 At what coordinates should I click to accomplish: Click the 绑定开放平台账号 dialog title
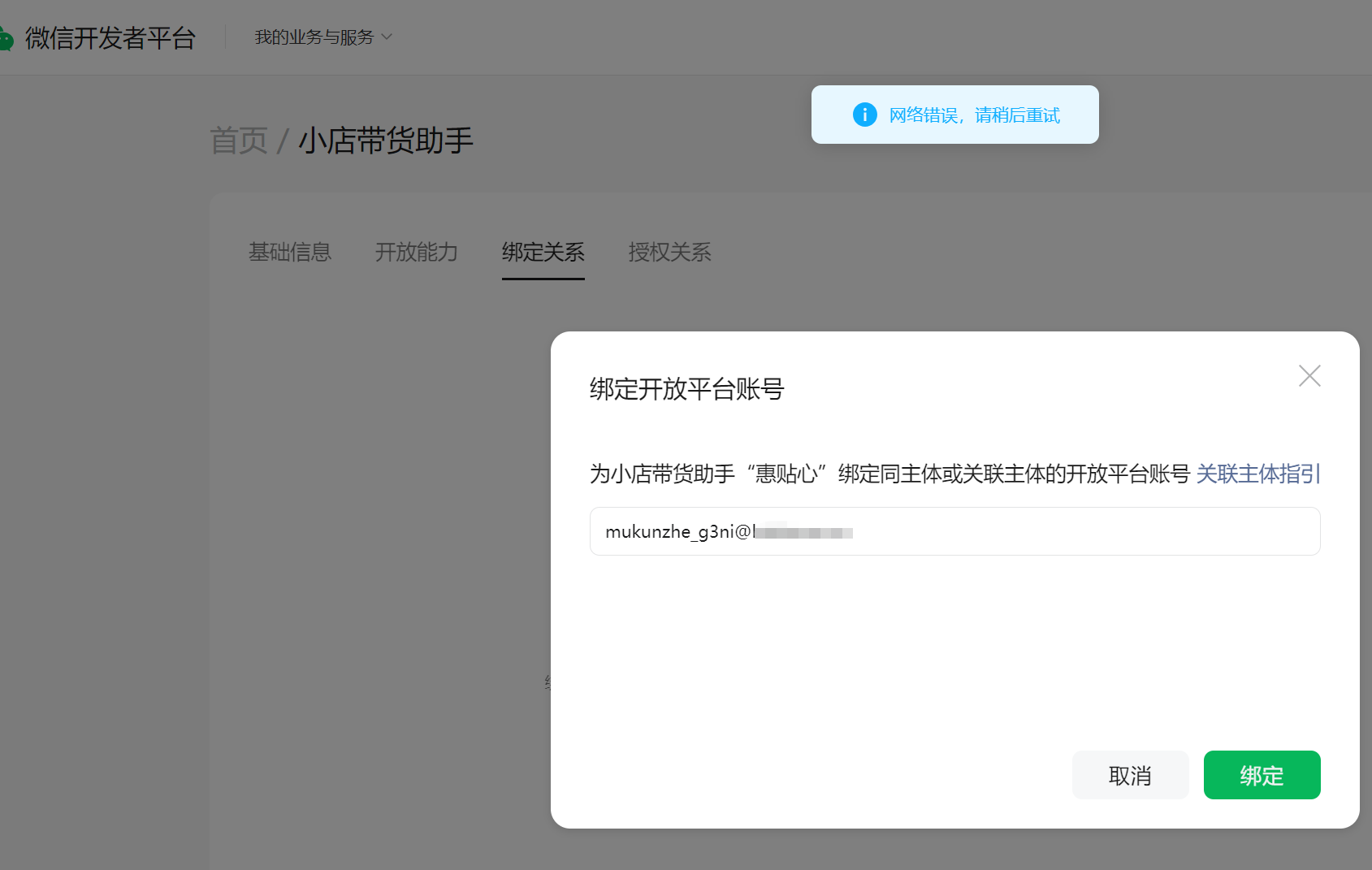click(x=687, y=389)
